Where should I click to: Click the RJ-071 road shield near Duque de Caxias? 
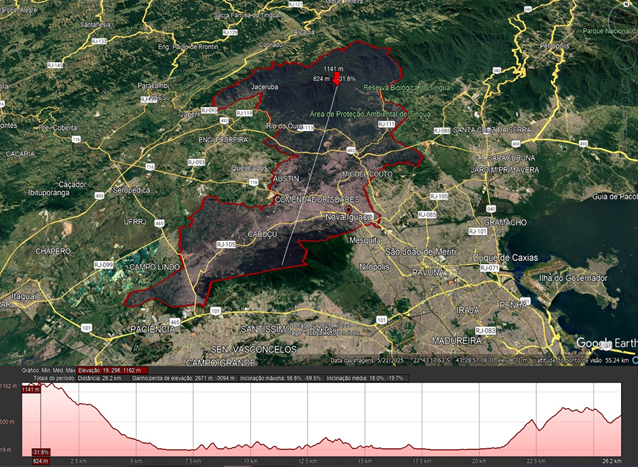490,268
